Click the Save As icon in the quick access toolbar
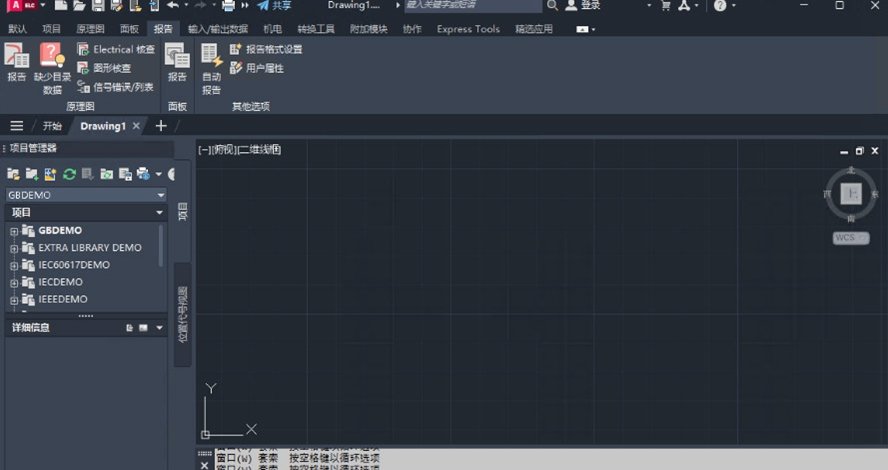This screenshot has height=470, width=888. pos(116,6)
